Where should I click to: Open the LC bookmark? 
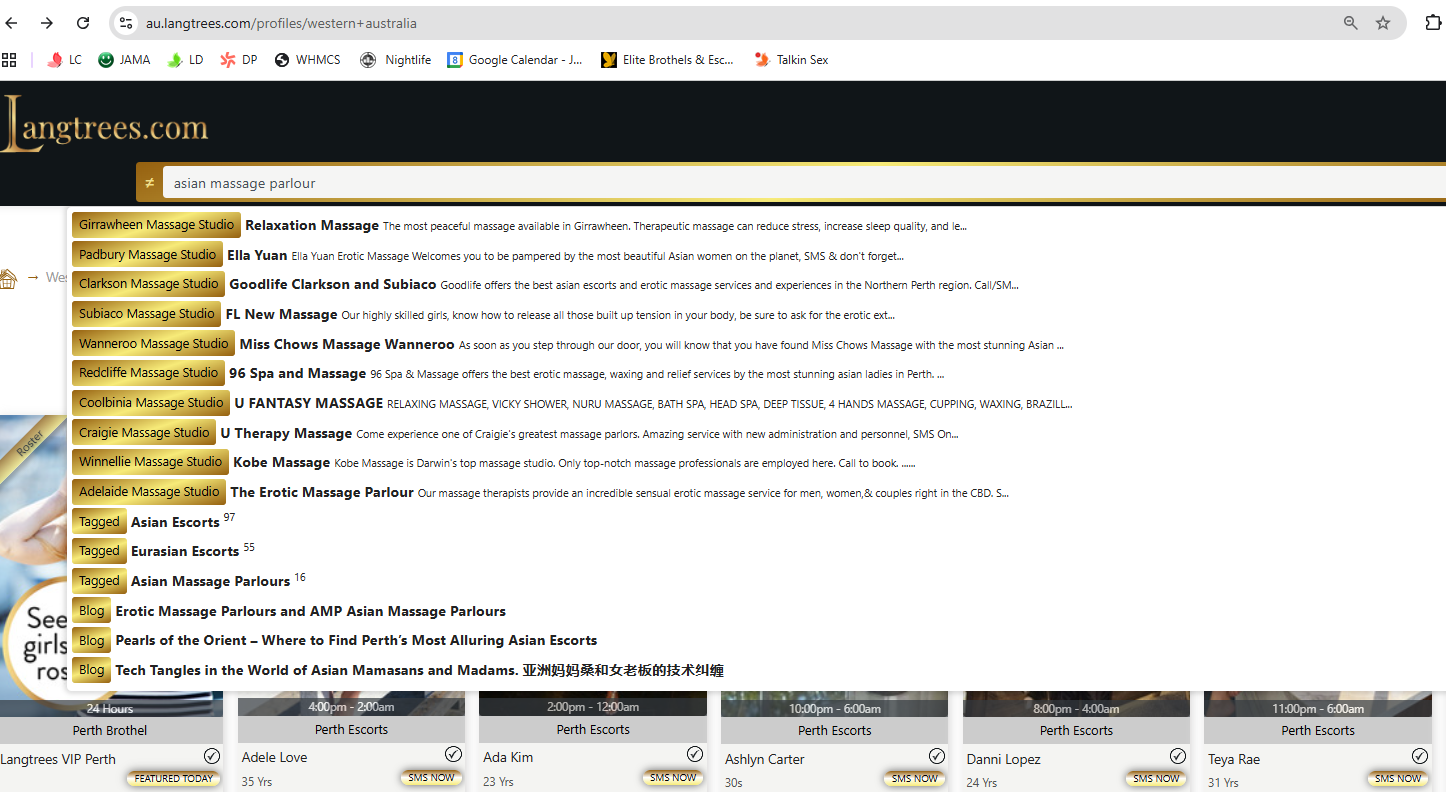(x=65, y=60)
